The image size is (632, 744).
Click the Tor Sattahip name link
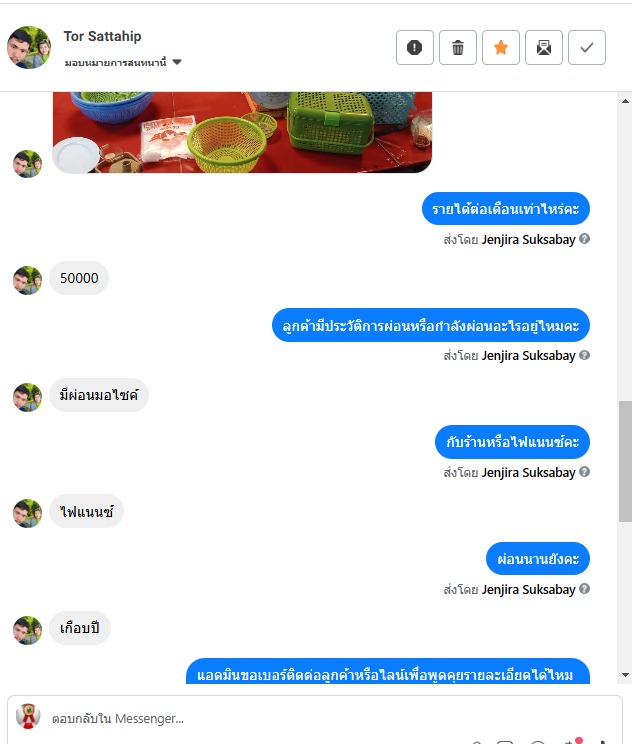click(102, 36)
